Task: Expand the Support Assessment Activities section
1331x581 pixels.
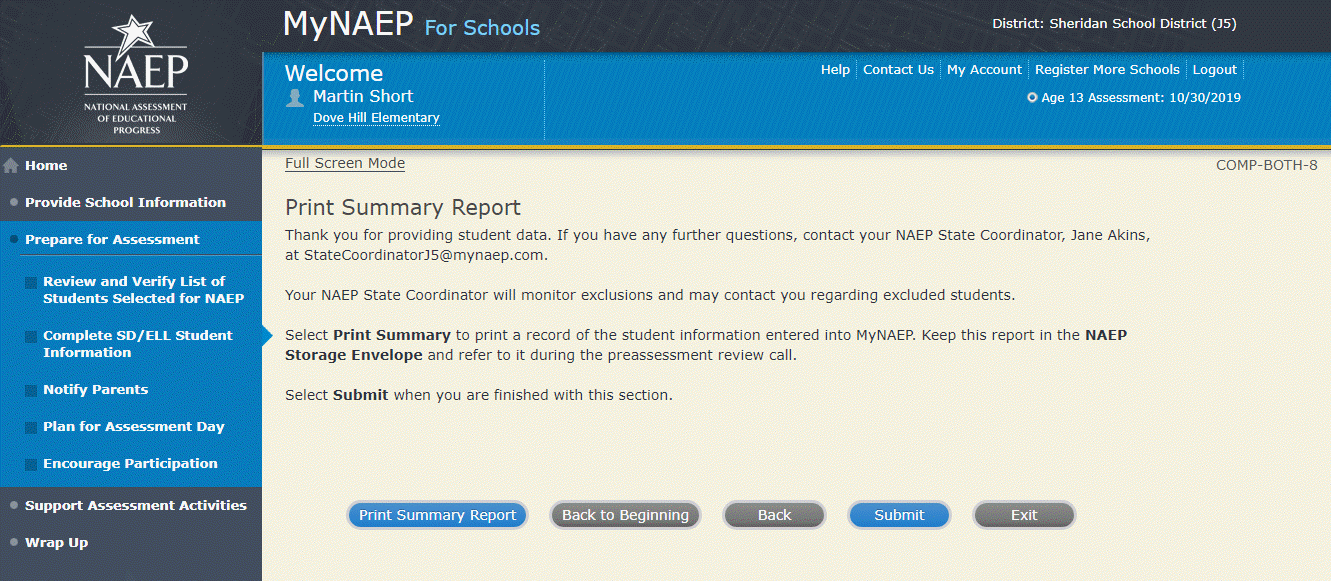Action: [x=135, y=505]
